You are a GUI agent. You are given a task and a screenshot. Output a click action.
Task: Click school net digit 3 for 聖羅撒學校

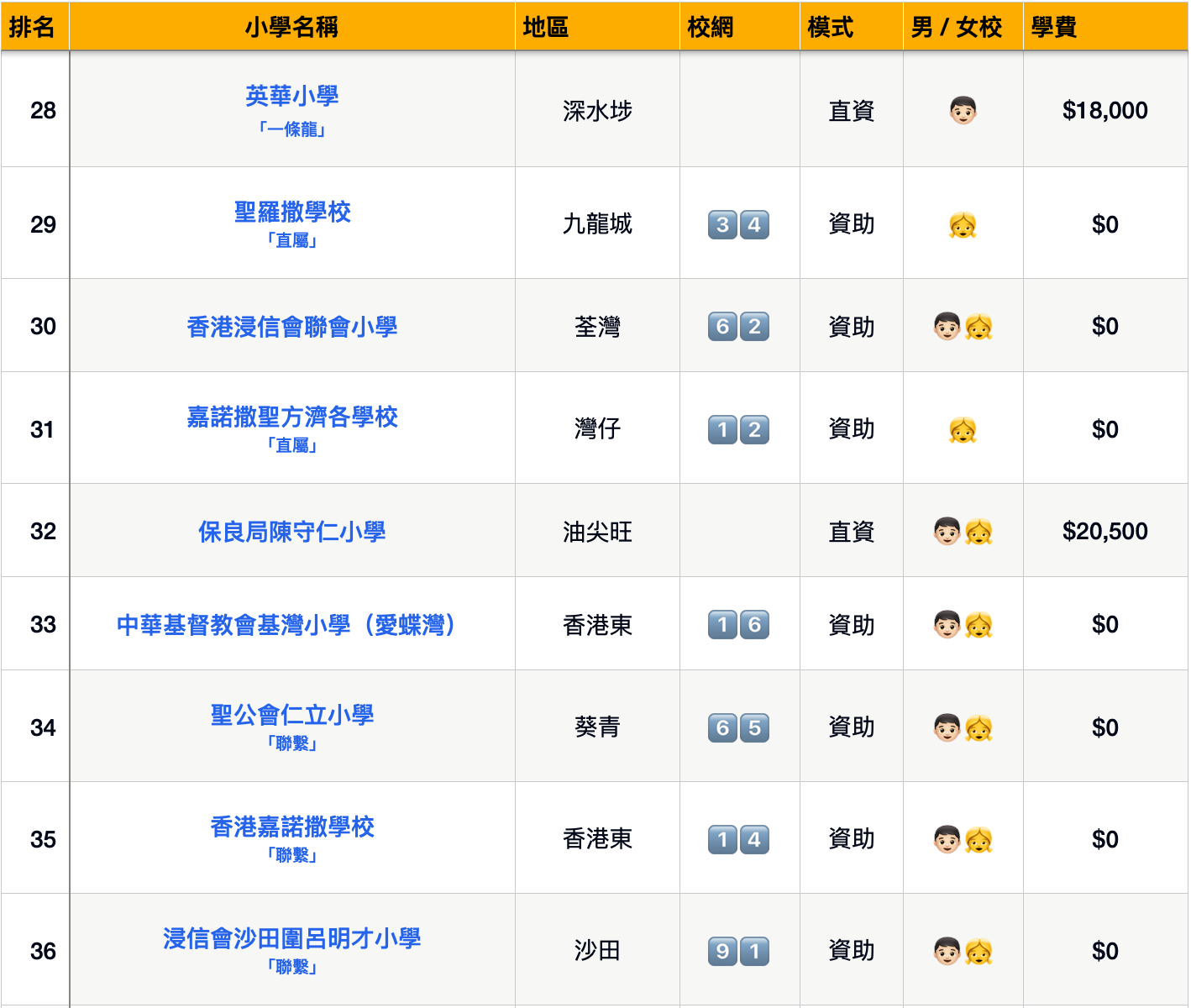tap(723, 225)
